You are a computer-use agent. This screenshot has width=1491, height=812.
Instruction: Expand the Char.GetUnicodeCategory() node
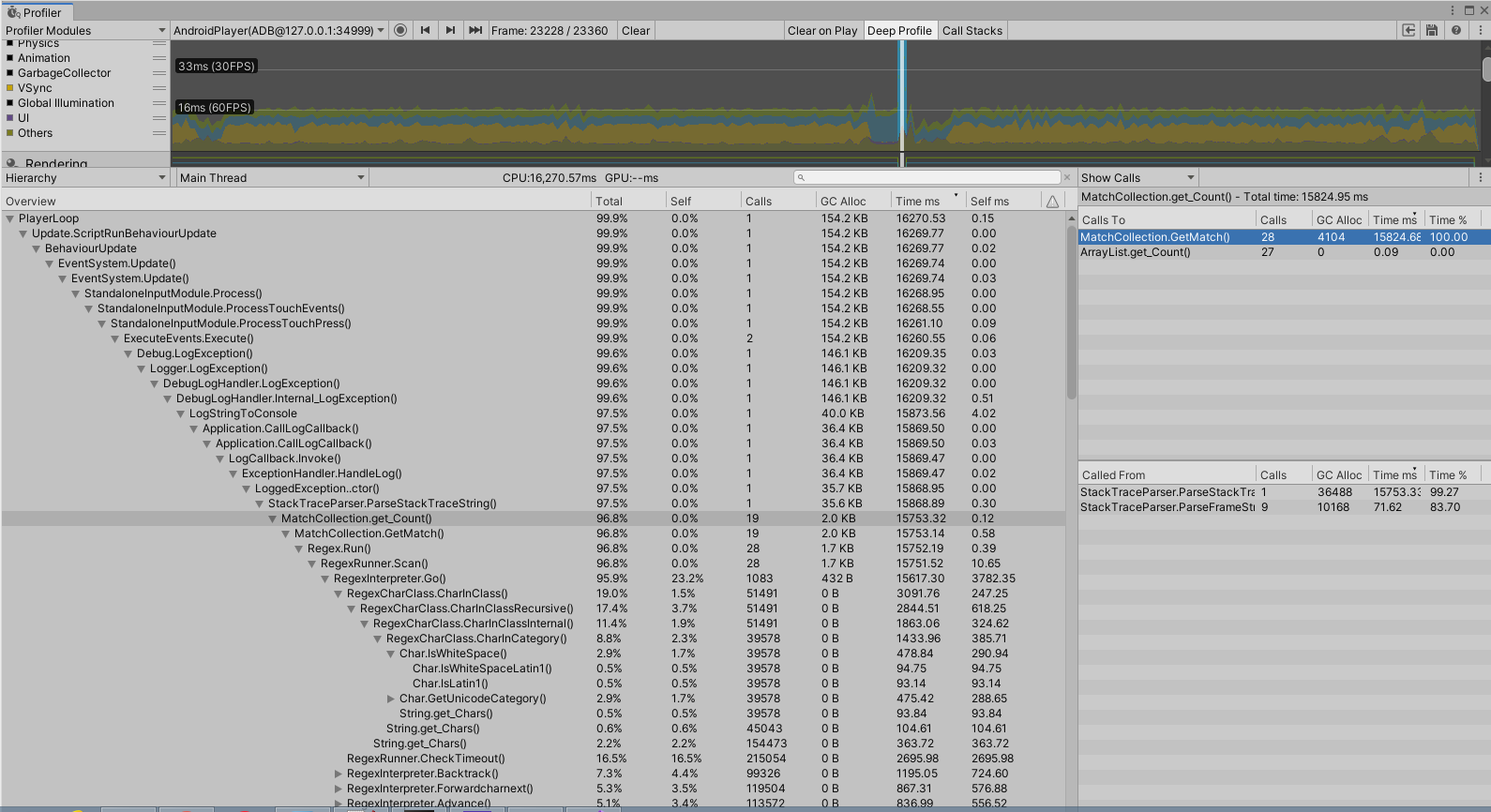point(391,699)
